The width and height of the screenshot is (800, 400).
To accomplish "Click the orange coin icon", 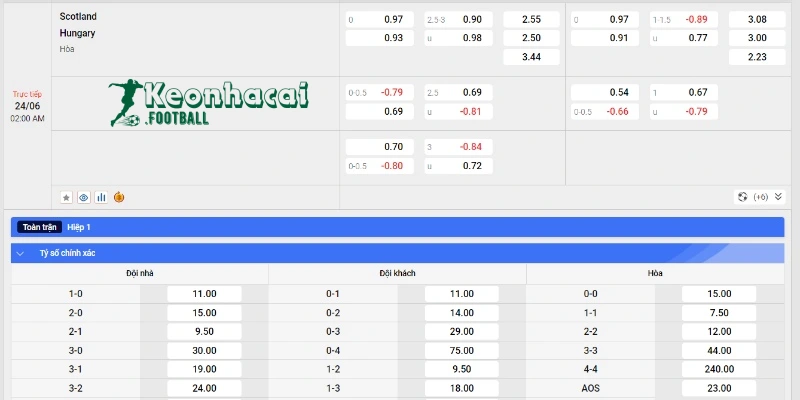I will coord(119,197).
